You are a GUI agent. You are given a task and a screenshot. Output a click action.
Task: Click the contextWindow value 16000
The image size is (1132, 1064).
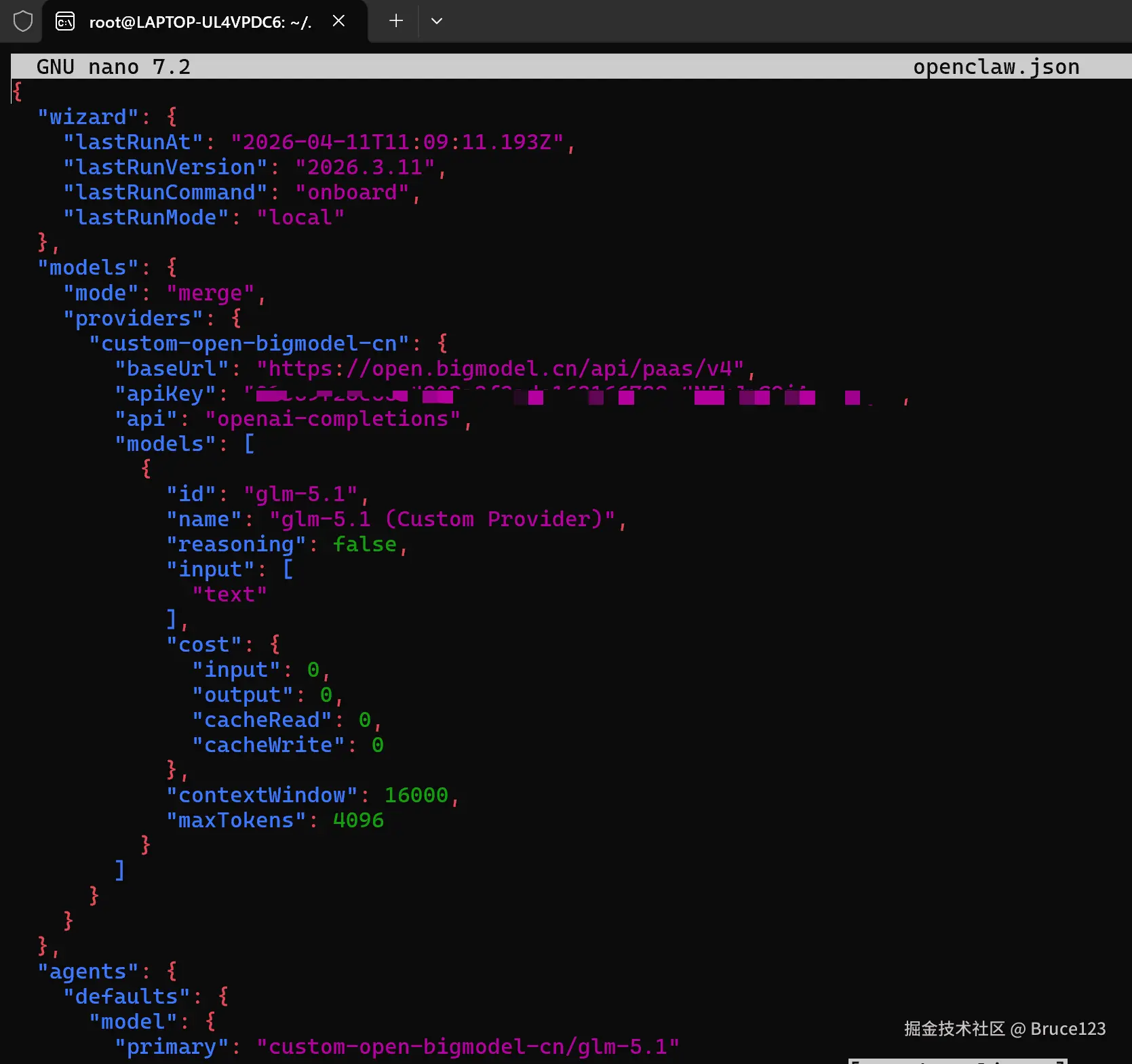(x=416, y=795)
